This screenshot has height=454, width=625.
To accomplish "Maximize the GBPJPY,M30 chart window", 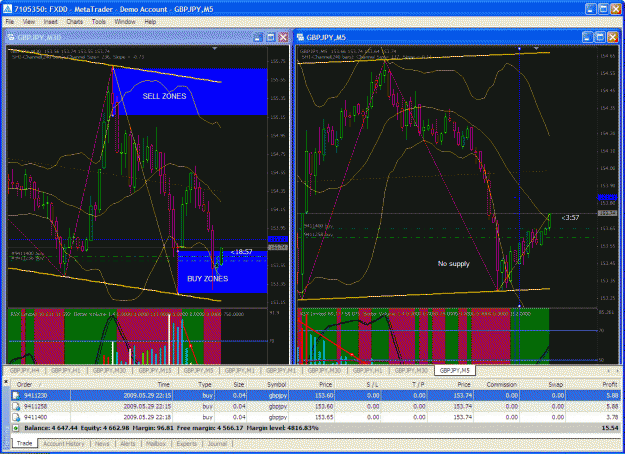I will (x=271, y=37).
